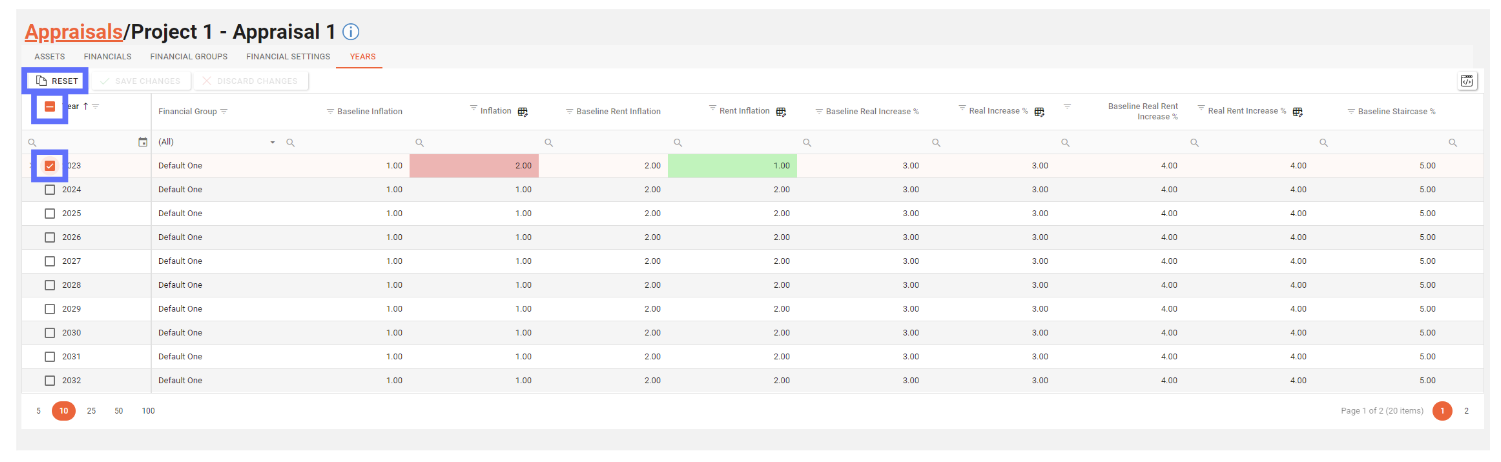Screen dimensions: 1501x462
Task: Open the Assets tab
Action: pyautogui.click(x=50, y=57)
